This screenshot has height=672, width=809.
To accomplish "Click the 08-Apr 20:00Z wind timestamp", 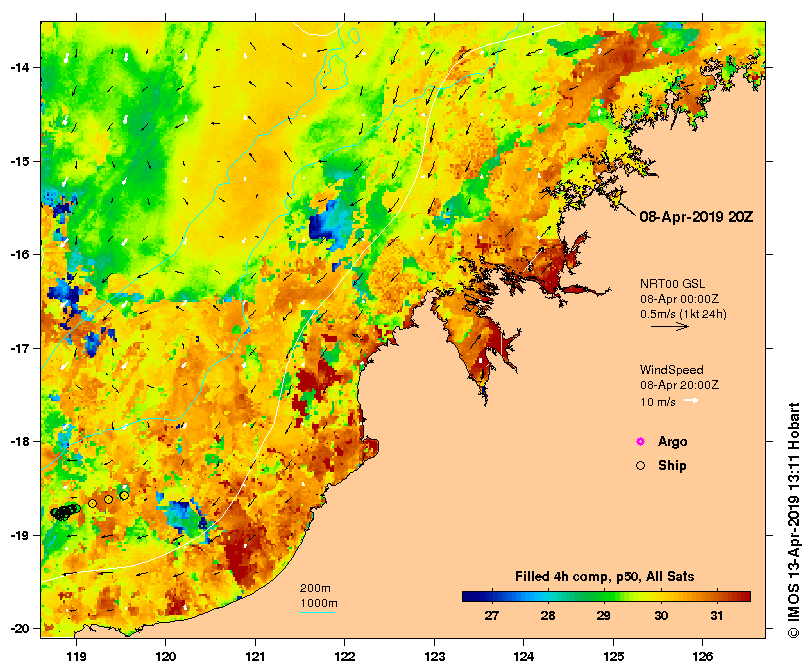I will pos(679,385).
